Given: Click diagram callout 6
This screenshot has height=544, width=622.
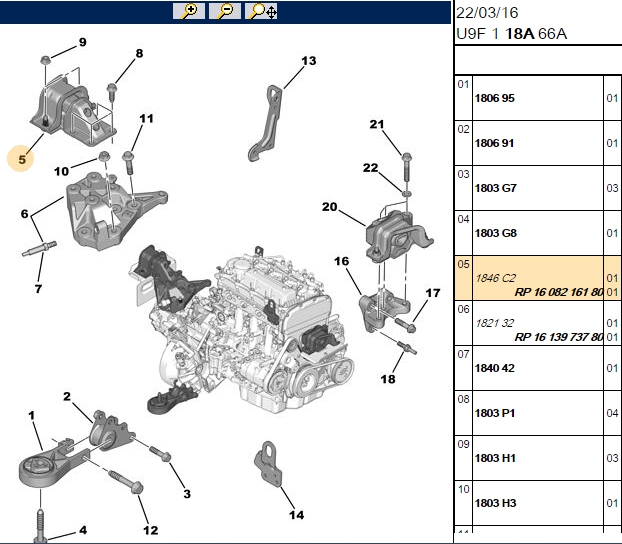Looking at the screenshot, I should pyautogui.click(x=25, y=214).
